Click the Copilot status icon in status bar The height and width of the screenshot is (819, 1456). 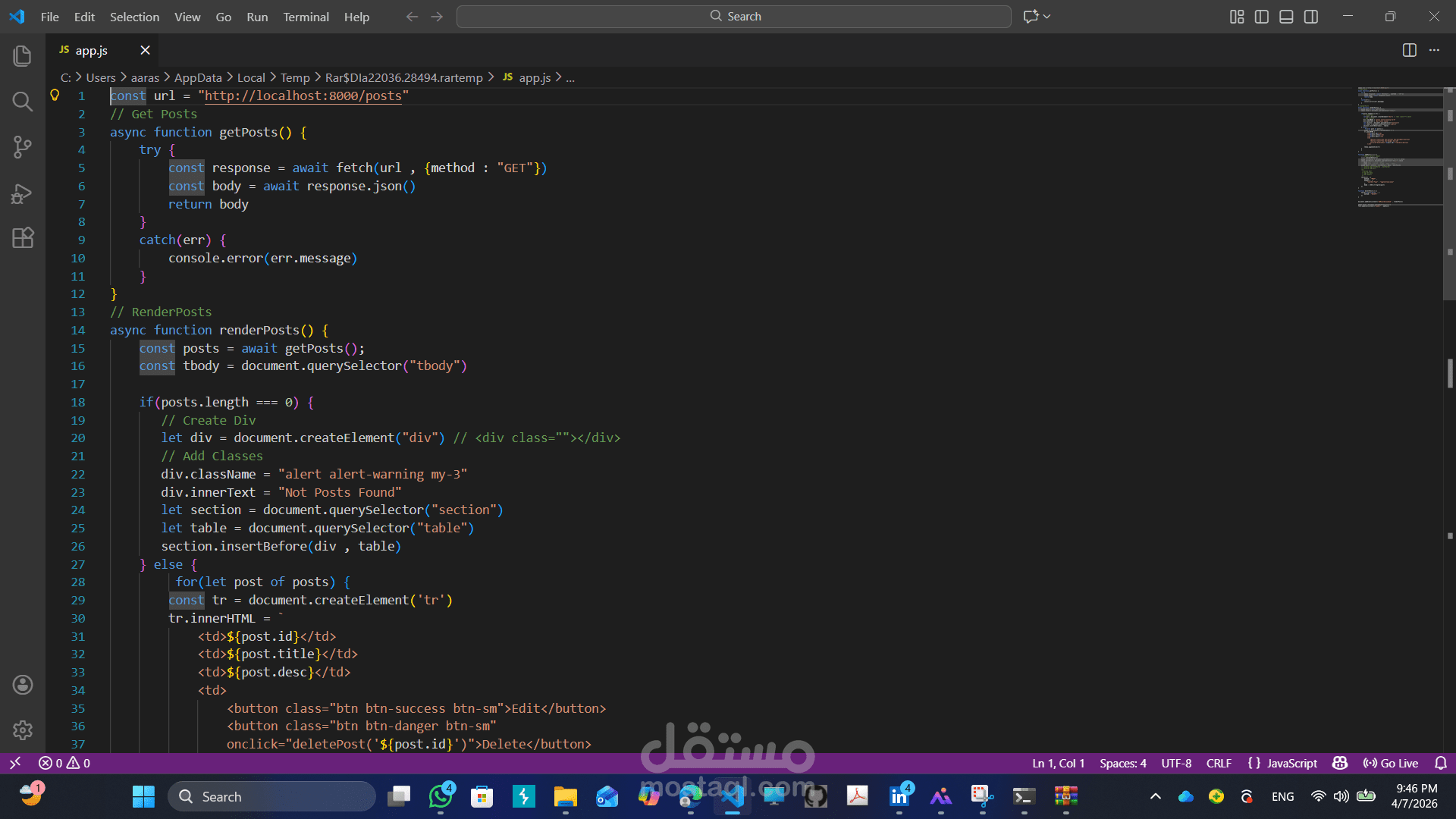[x=1340, y=763]
